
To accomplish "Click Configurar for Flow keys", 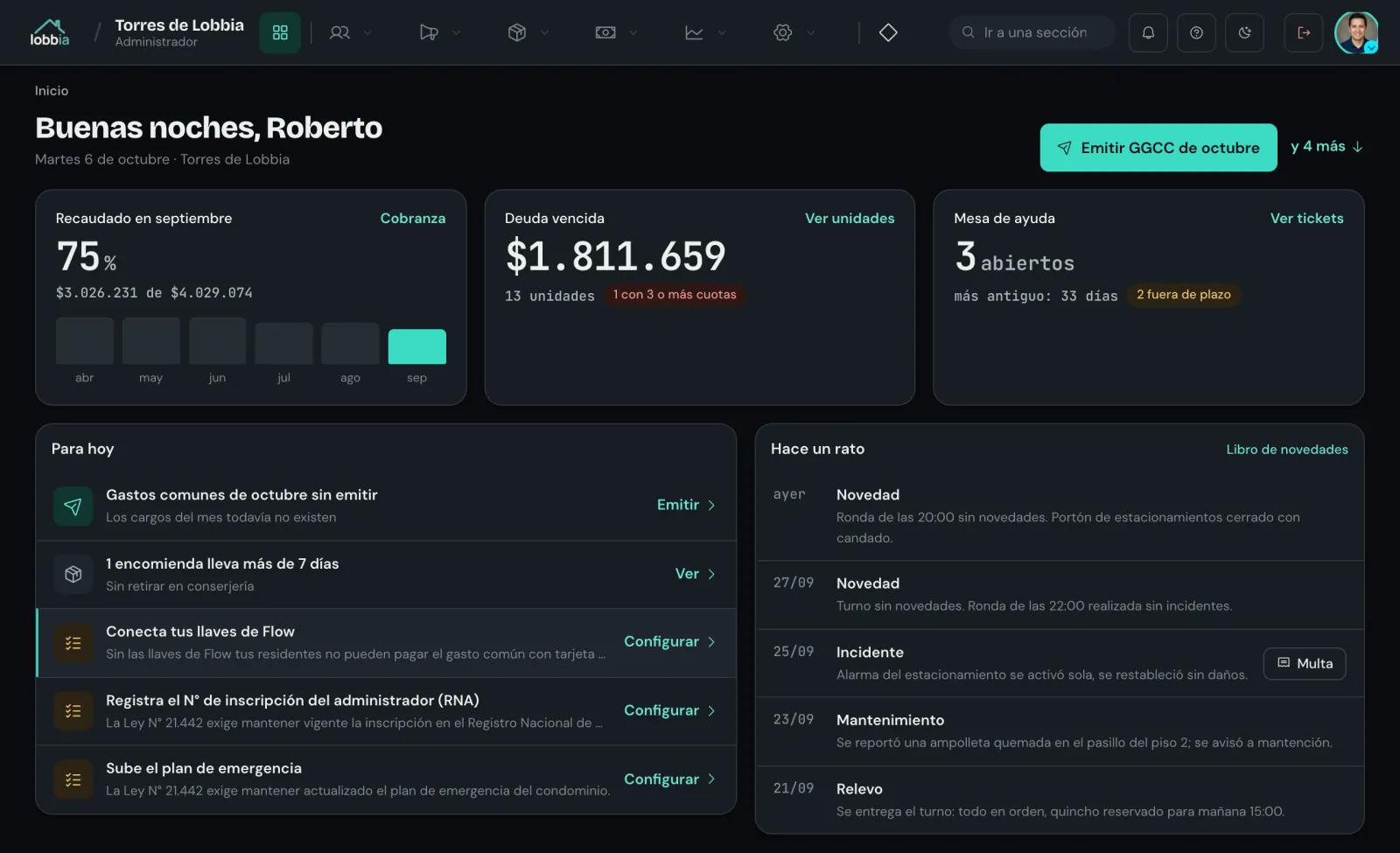I will pos(669,641).
